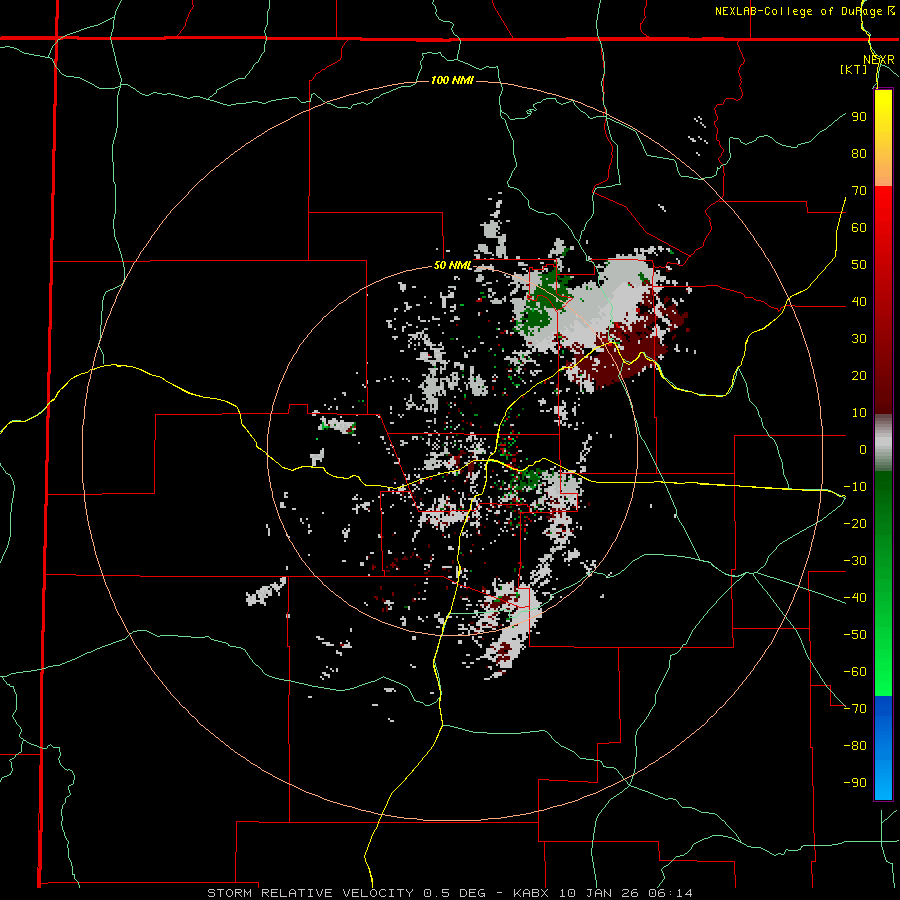Click the 0.5 DEG elevation angle text
Image resolution: width=900 pixels, height=900 pixels.
click(x=454, y=893)
